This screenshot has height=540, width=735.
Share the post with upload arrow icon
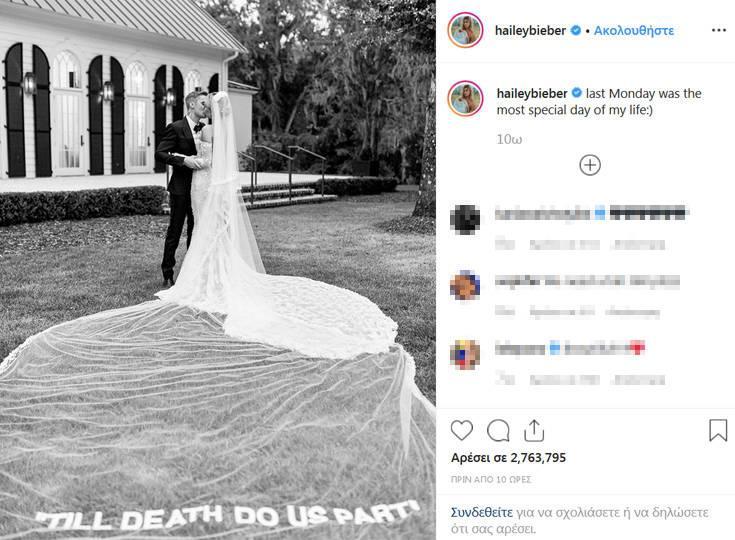coord(534,430)
